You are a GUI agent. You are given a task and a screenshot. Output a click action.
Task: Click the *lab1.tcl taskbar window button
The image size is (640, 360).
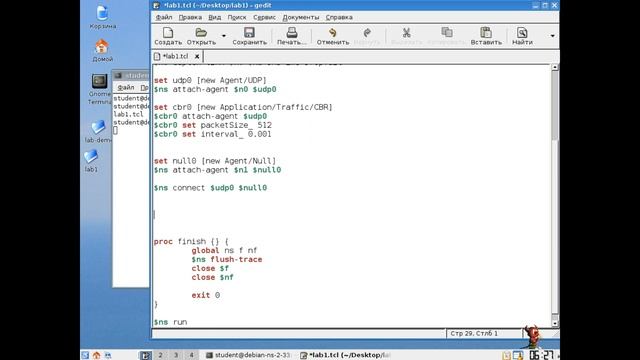345,355
